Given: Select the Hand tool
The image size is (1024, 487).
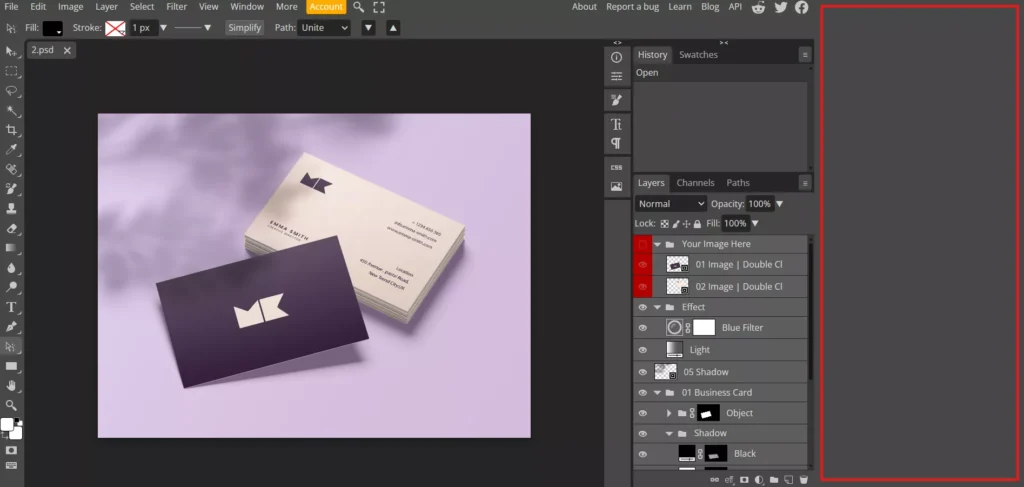Looking at the screenshot, I should [x=11, y=386].
